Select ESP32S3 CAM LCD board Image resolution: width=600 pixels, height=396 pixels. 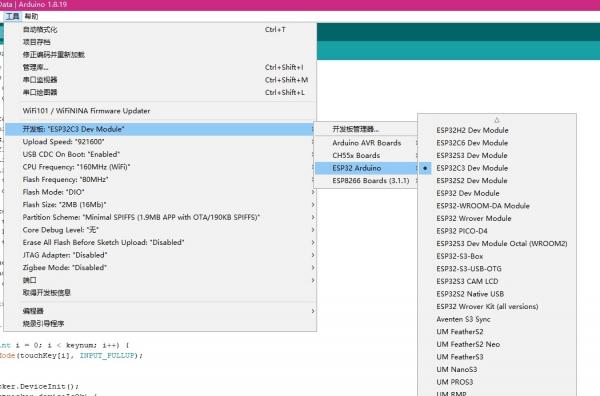[x=497, y=282]
